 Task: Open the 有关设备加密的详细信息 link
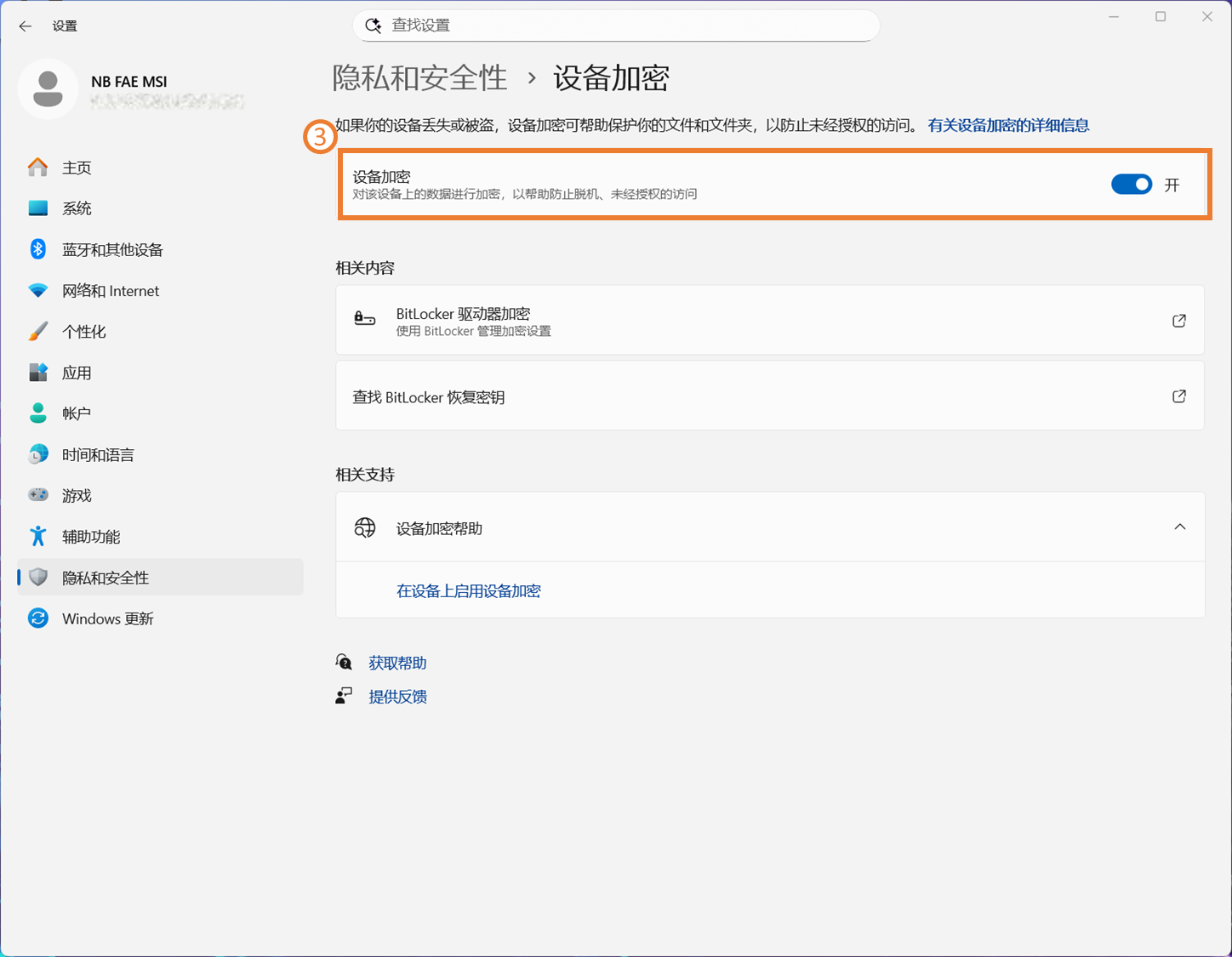coord(1008,126)
